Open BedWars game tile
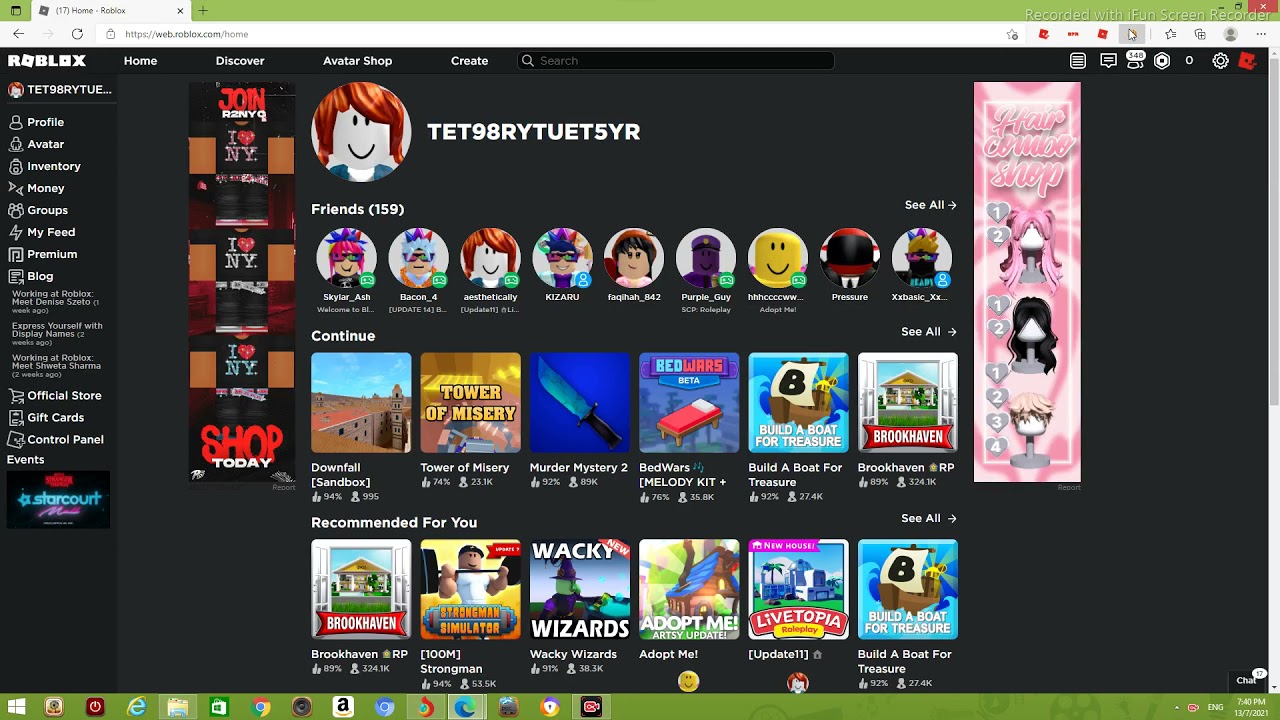Screen dimensions: 1280x720 (689, 403)
